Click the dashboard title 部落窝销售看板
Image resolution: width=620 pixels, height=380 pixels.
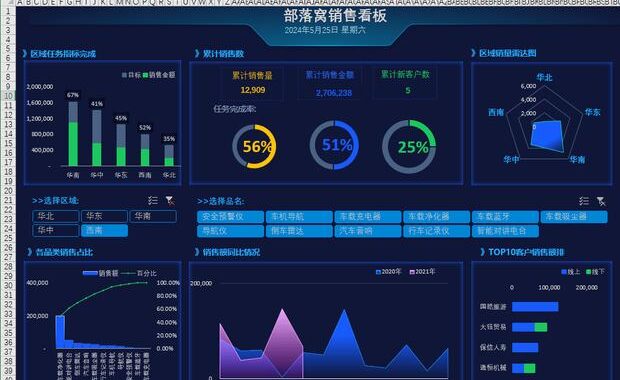335,16
